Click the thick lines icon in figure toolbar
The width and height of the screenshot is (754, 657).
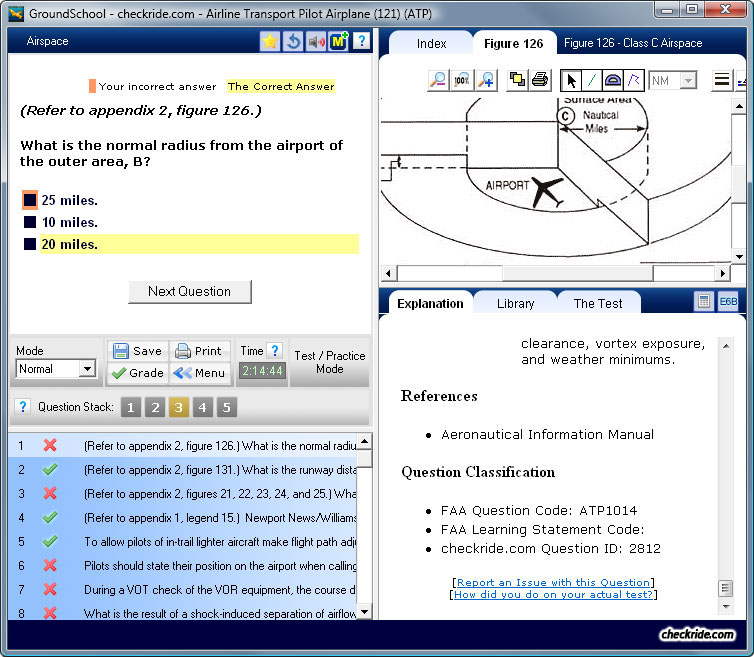722,80
